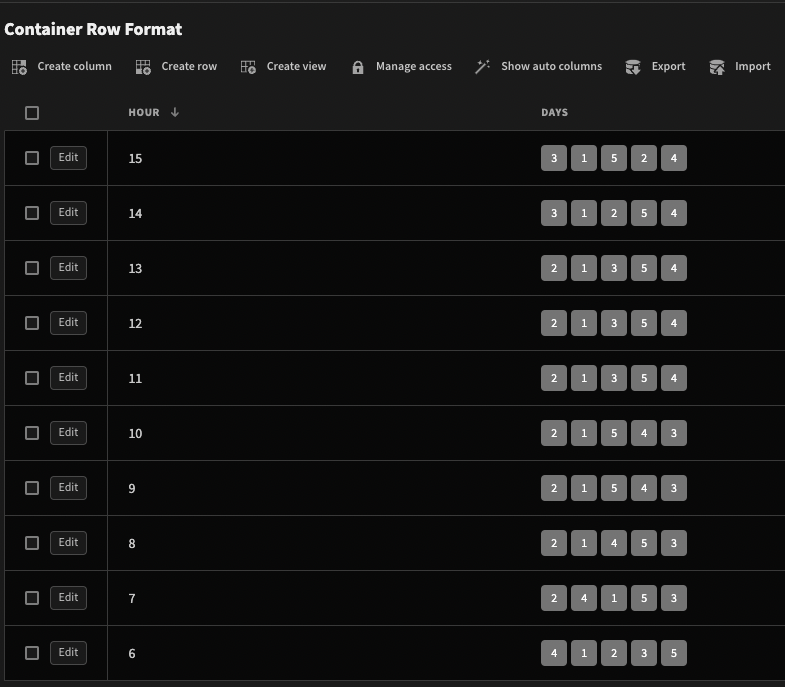Click the Show auto columns wand icon
The width and height of the screenshot is (785, 687).
point(483,67)
